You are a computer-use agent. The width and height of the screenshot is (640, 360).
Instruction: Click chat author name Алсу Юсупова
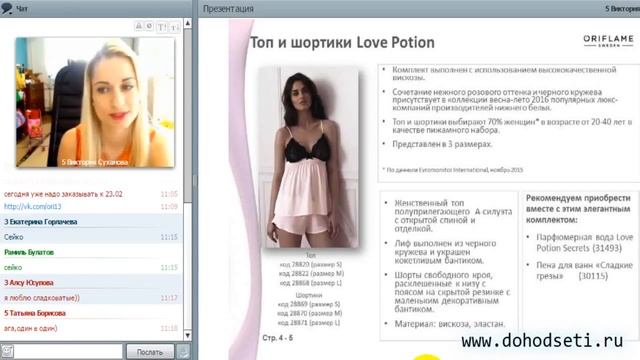coord(31,282)
